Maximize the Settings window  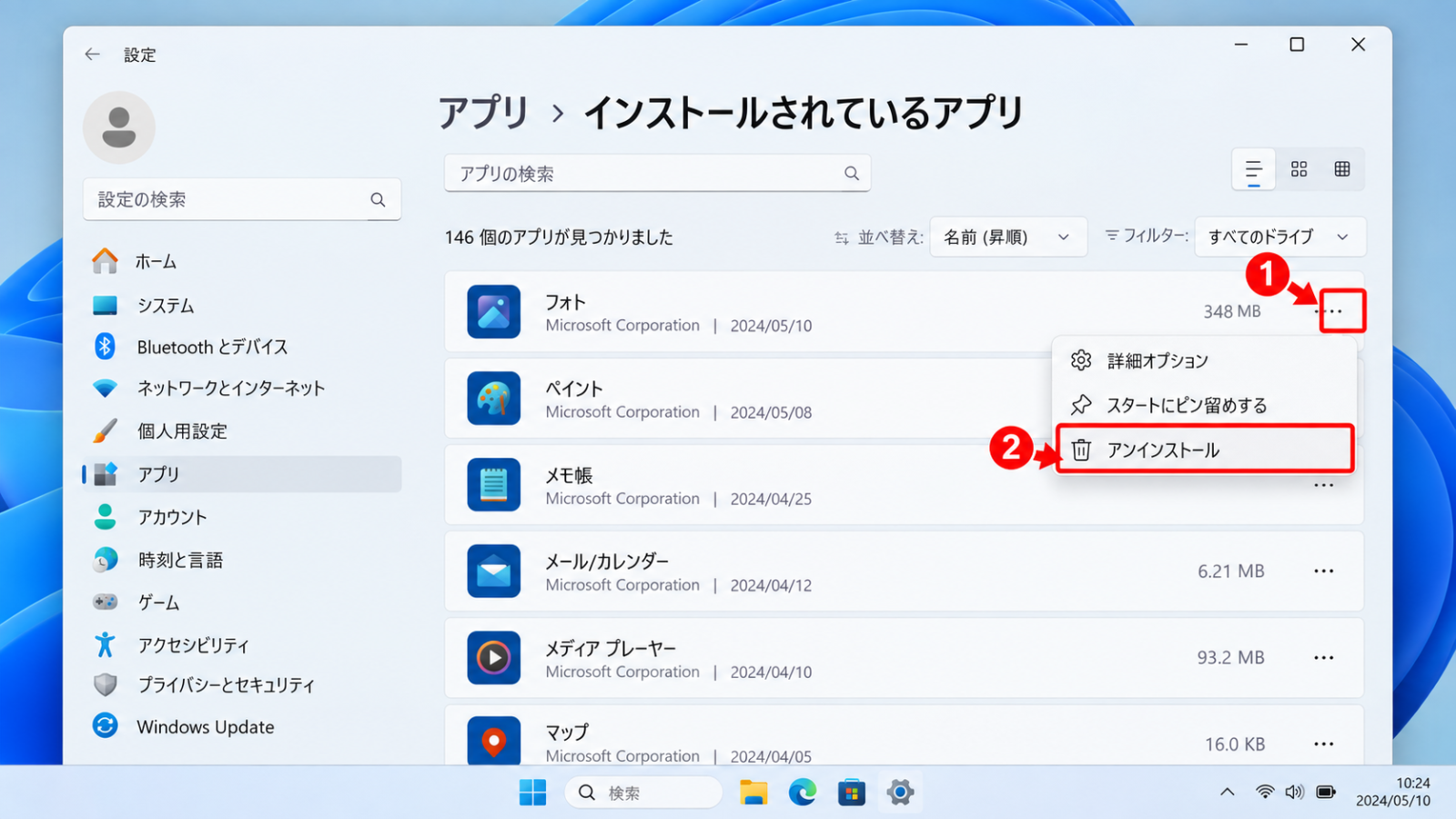(x=1297, y=44)
